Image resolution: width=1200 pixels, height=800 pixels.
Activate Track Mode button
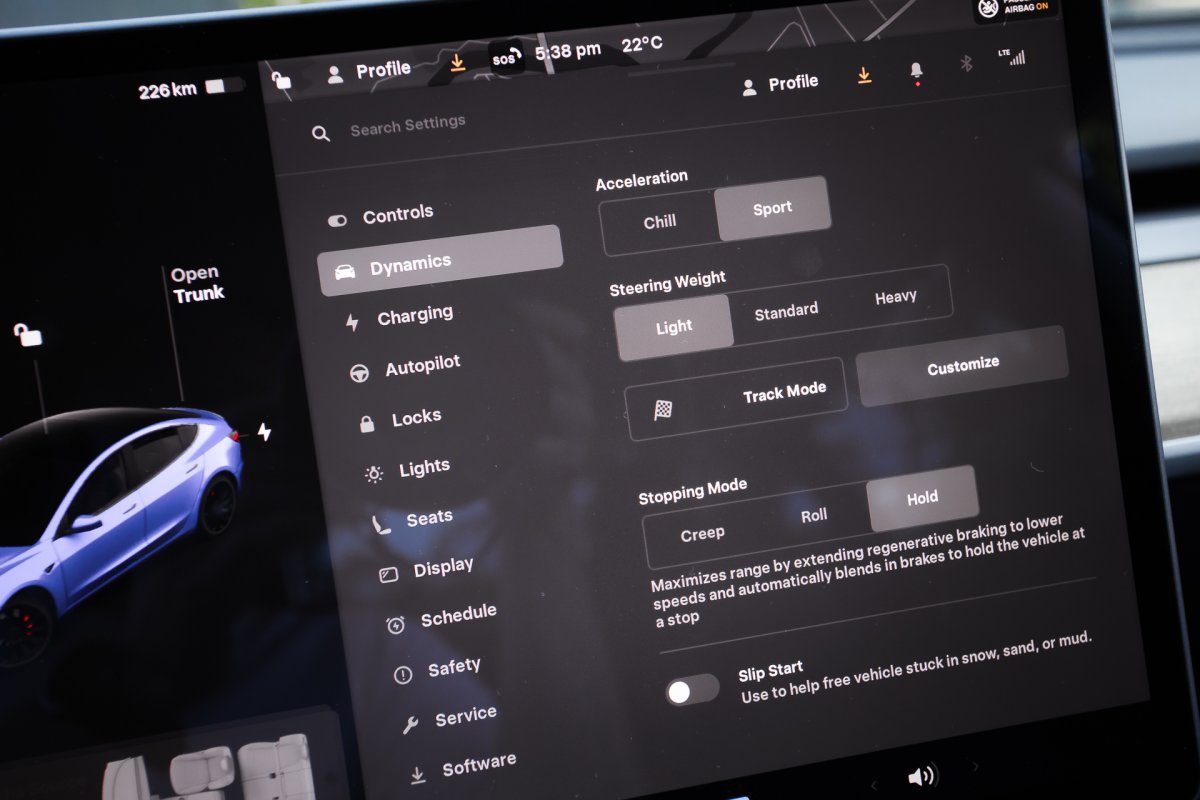coord(736,399)
